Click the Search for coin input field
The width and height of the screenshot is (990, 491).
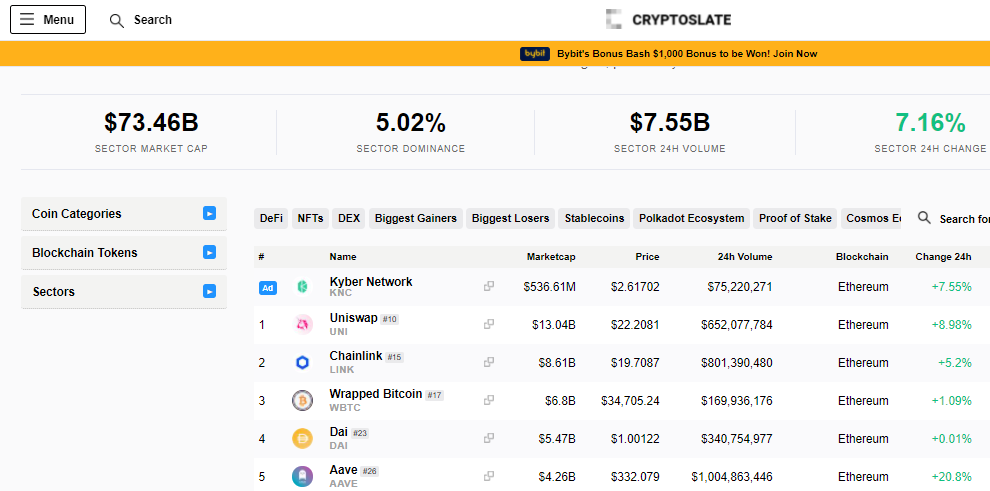pyautogui.click(x=963, y=219)
